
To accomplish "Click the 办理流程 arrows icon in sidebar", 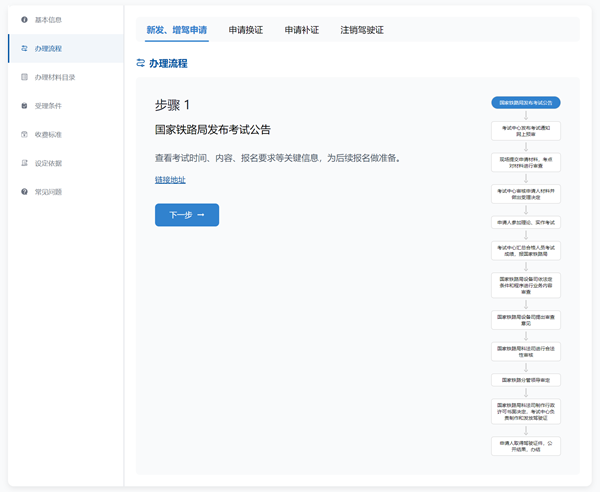I will (24, 48).
